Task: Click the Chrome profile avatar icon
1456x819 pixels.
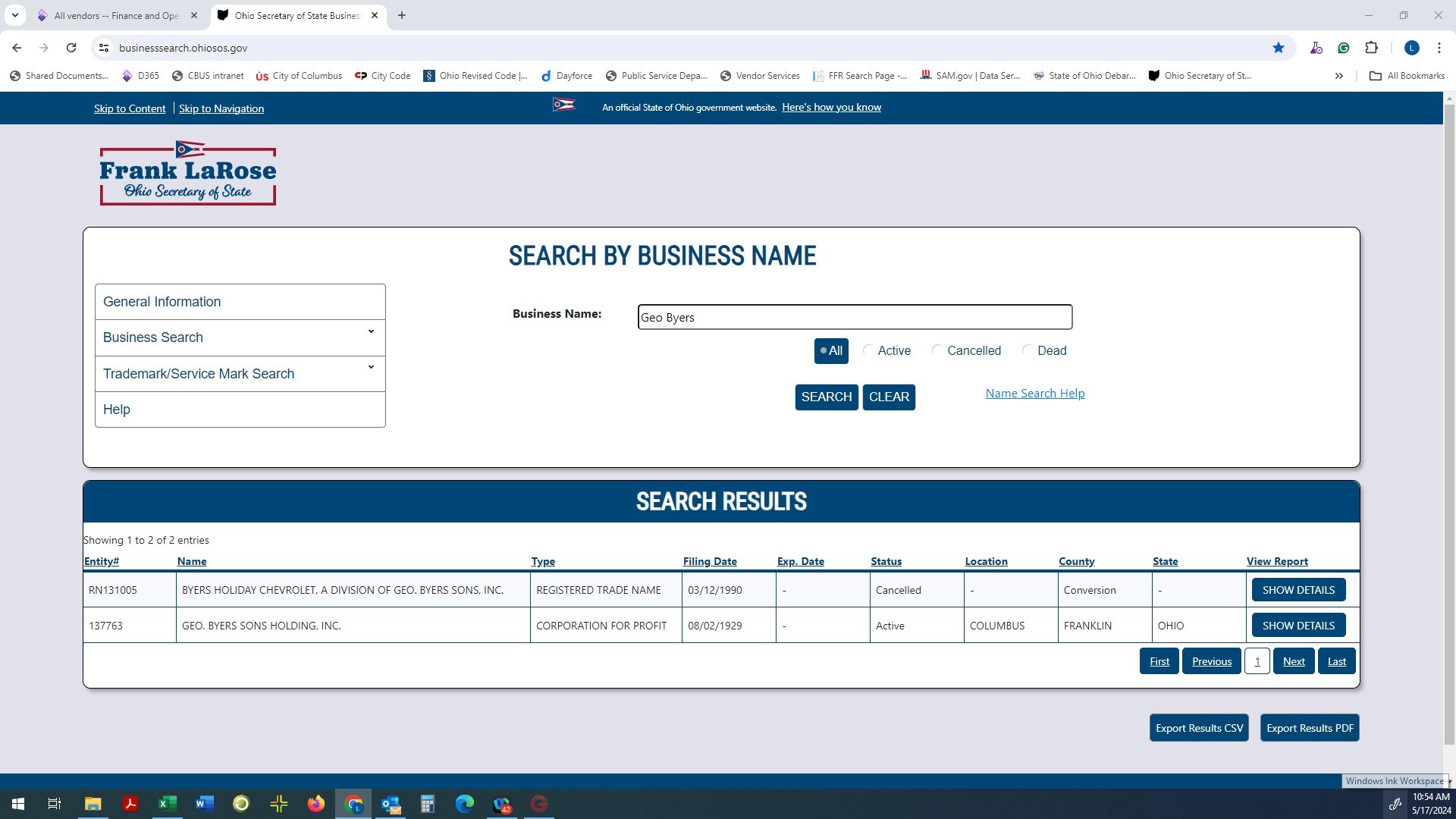Action: click(x=1411, y=48)
